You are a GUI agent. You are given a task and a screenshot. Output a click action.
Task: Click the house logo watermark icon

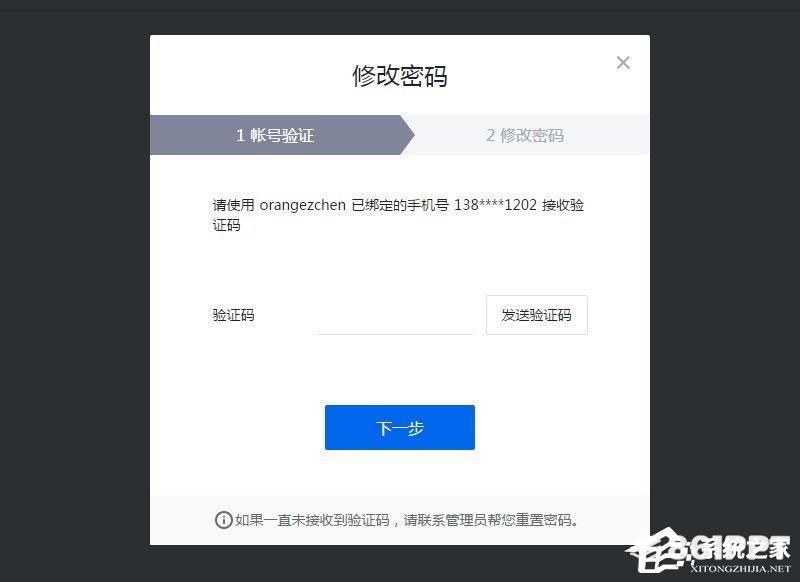tap(656, 551)
